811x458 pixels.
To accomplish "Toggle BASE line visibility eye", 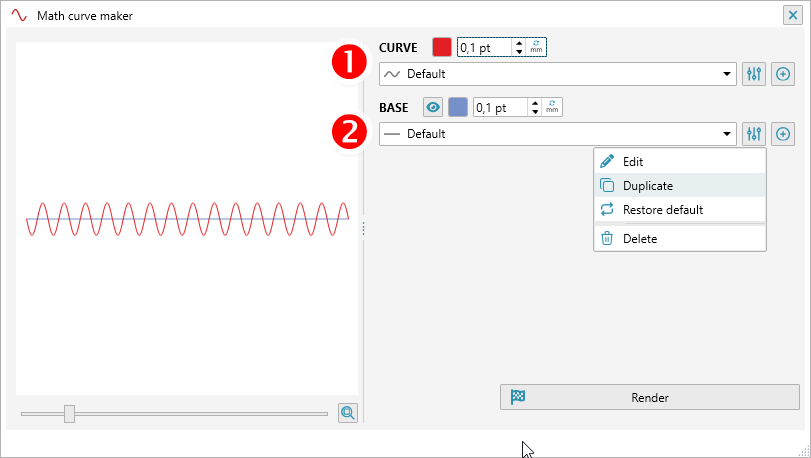I will 433,108.
